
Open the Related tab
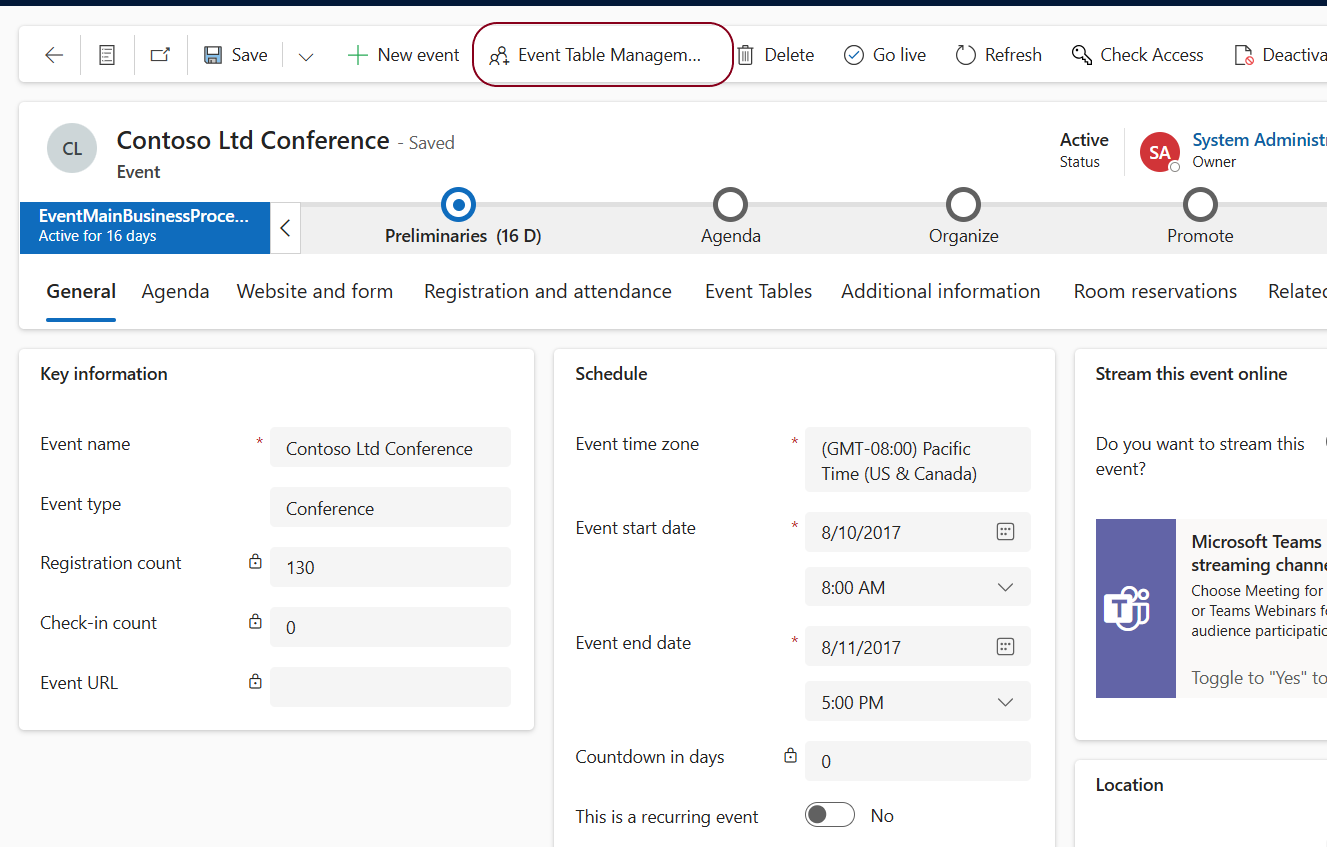click(1297, 291)
